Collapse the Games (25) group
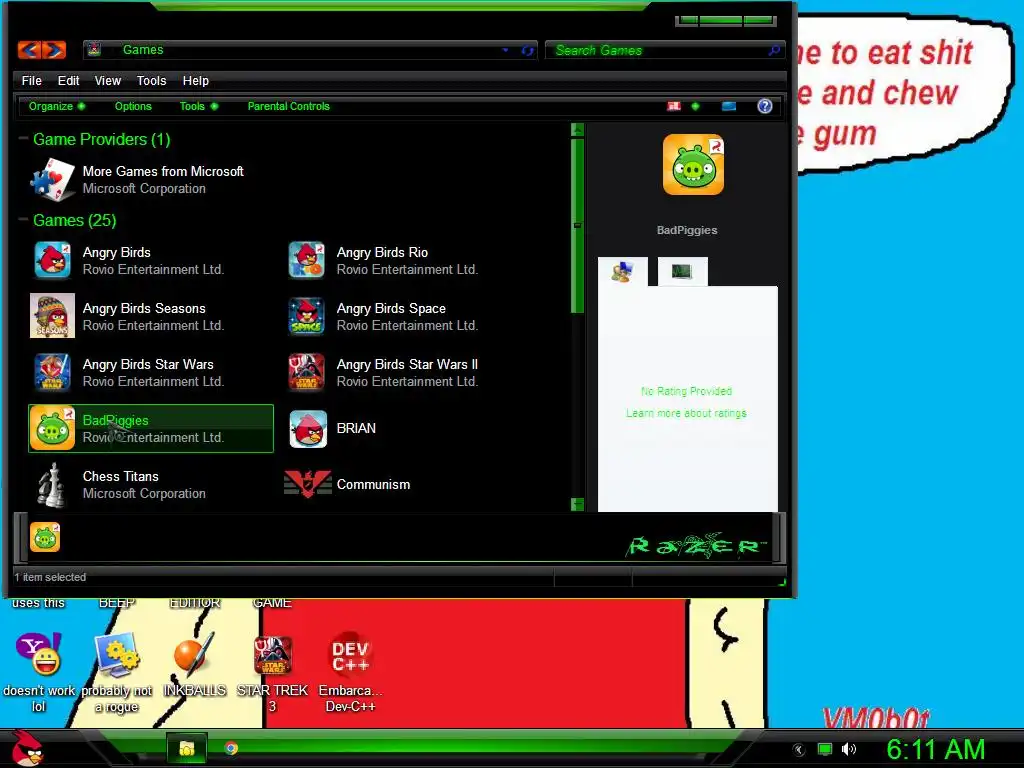1024x768 pixels. [x=24, y=219]
